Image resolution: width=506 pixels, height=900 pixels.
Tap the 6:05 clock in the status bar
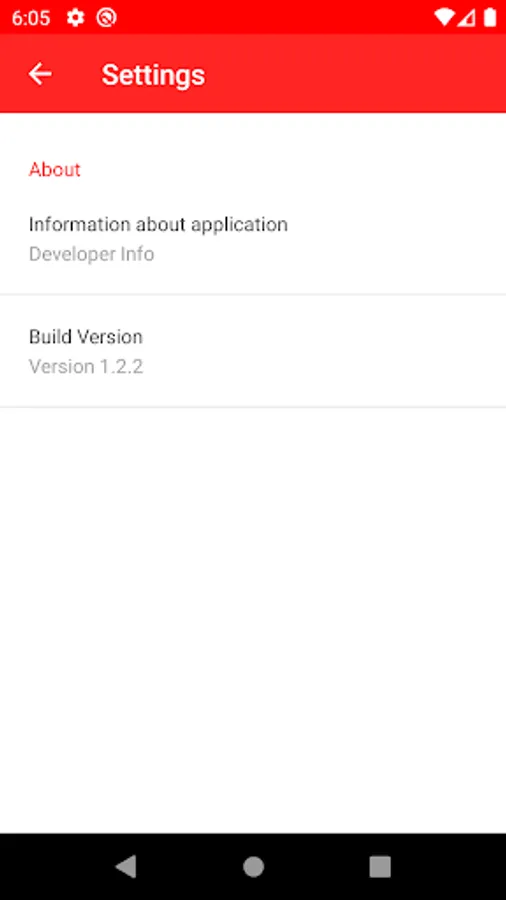(31, 18)
